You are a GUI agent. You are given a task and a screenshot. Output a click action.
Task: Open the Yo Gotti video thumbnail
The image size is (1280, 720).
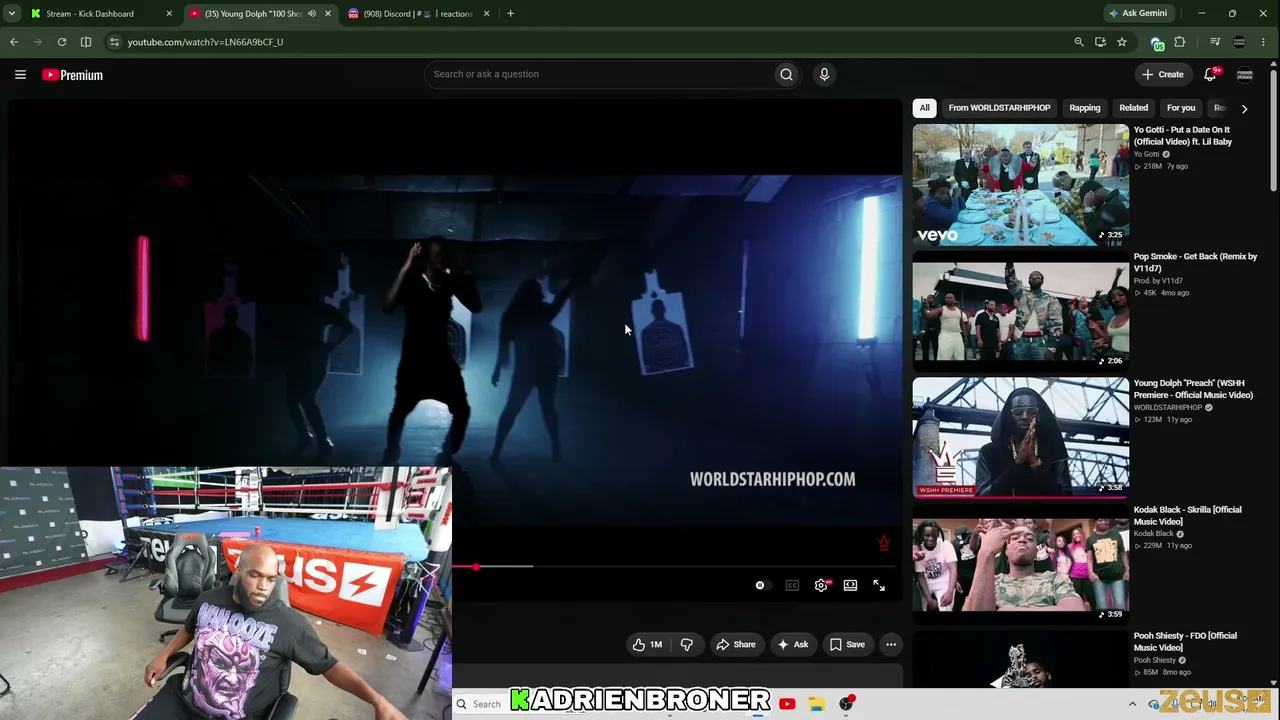pyautogui.click(x=1021, y=185)
